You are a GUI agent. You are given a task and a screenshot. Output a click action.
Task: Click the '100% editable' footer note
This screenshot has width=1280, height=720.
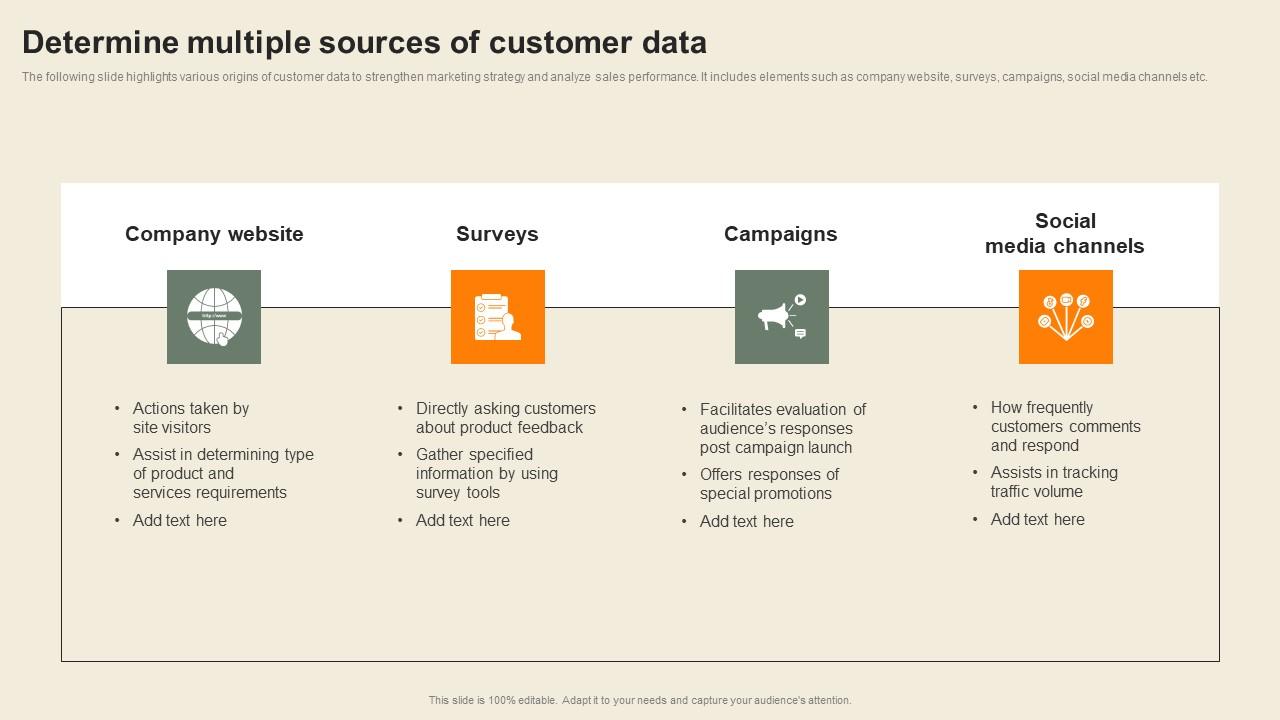pos(640,700)
